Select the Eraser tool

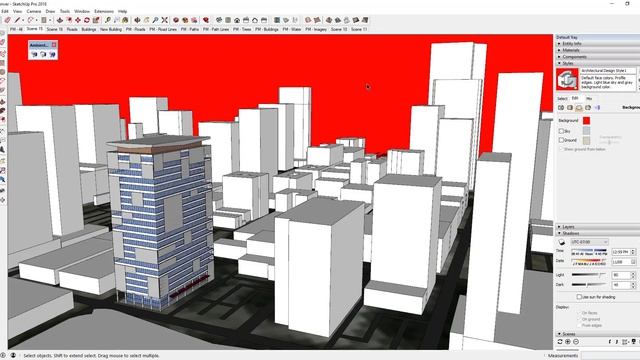[7, 20]
